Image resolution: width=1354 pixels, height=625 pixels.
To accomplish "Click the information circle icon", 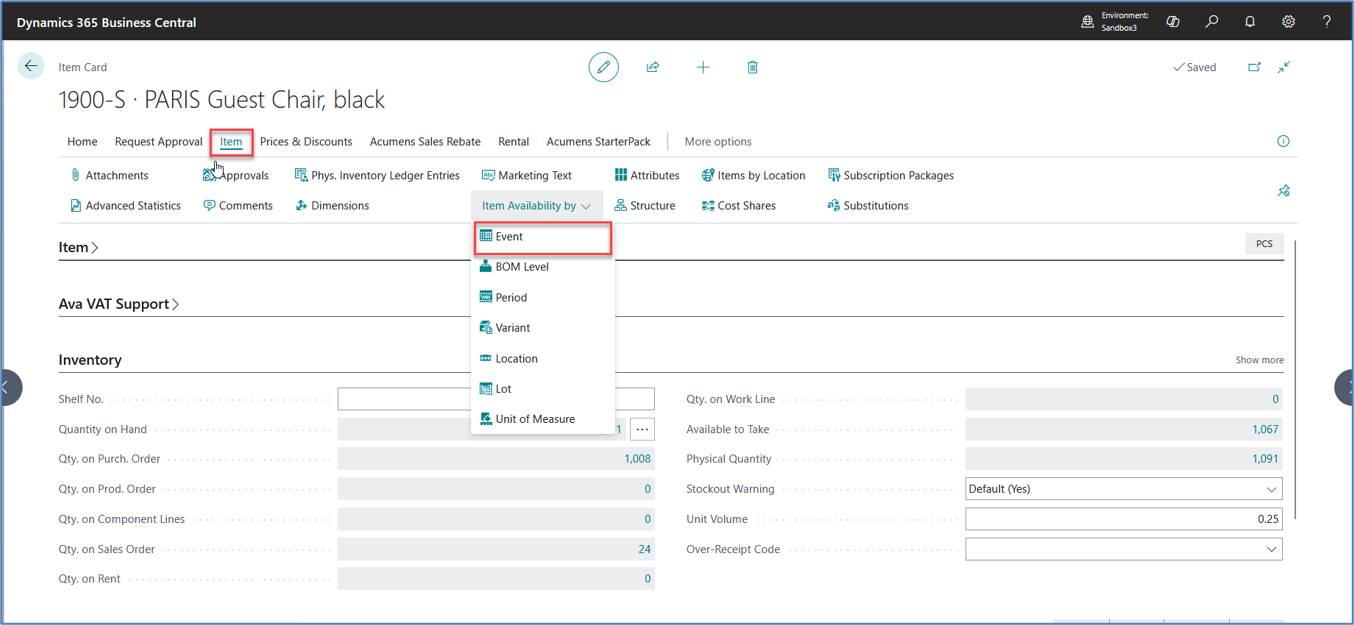I will [1283, 141].
